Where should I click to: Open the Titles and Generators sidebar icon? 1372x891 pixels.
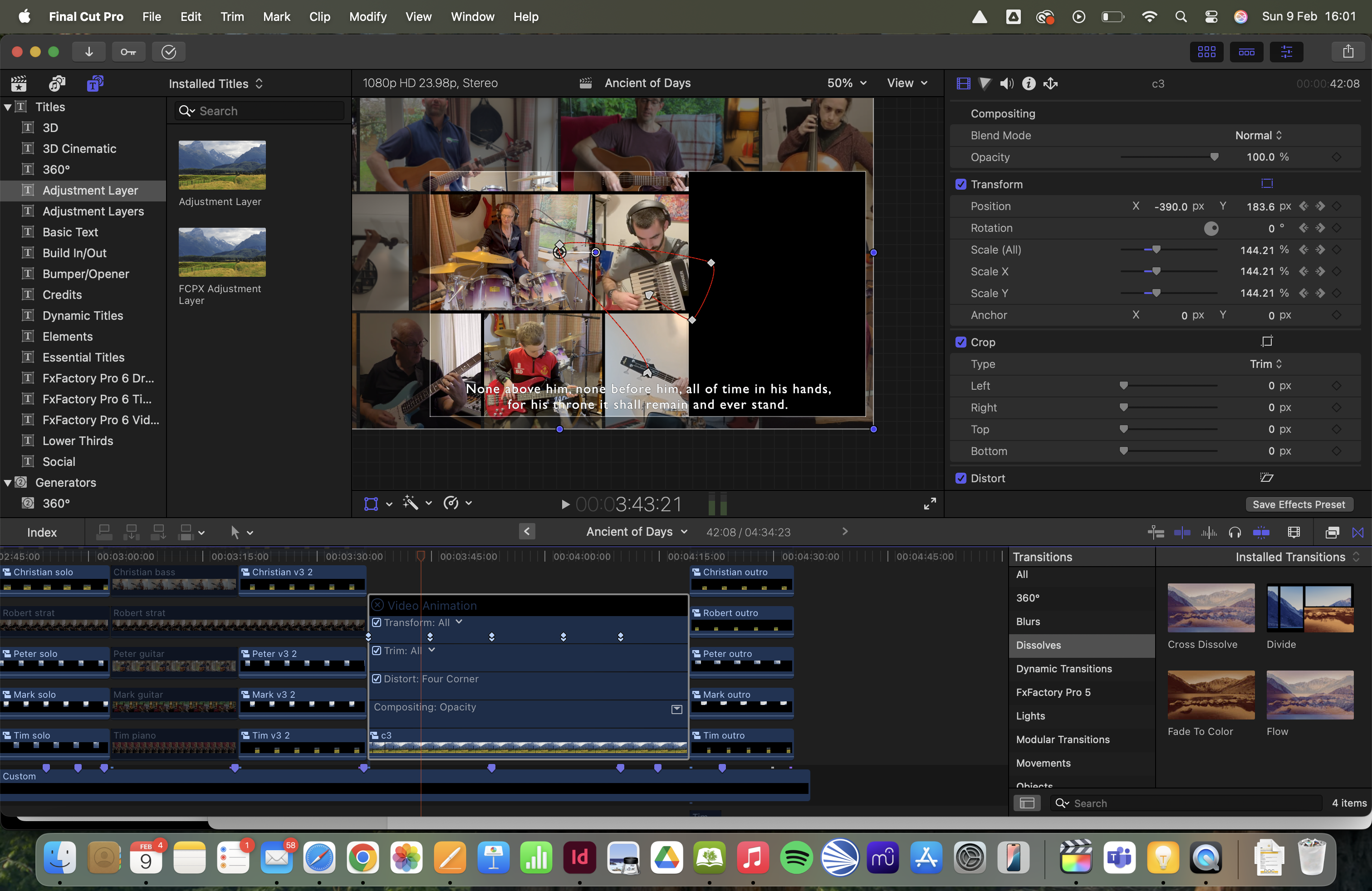(95, 83)
